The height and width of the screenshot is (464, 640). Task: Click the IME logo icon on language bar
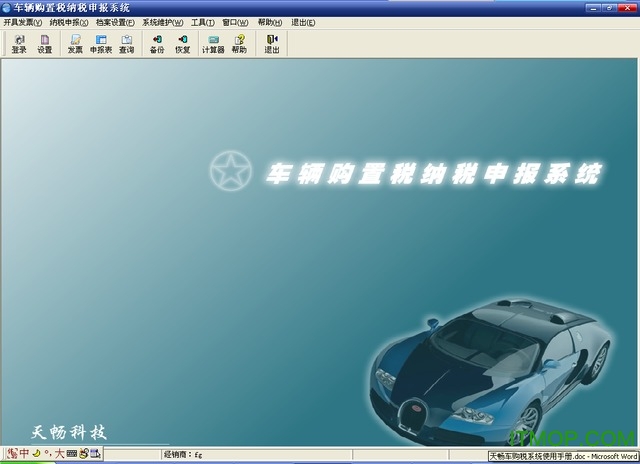point(12,453)
